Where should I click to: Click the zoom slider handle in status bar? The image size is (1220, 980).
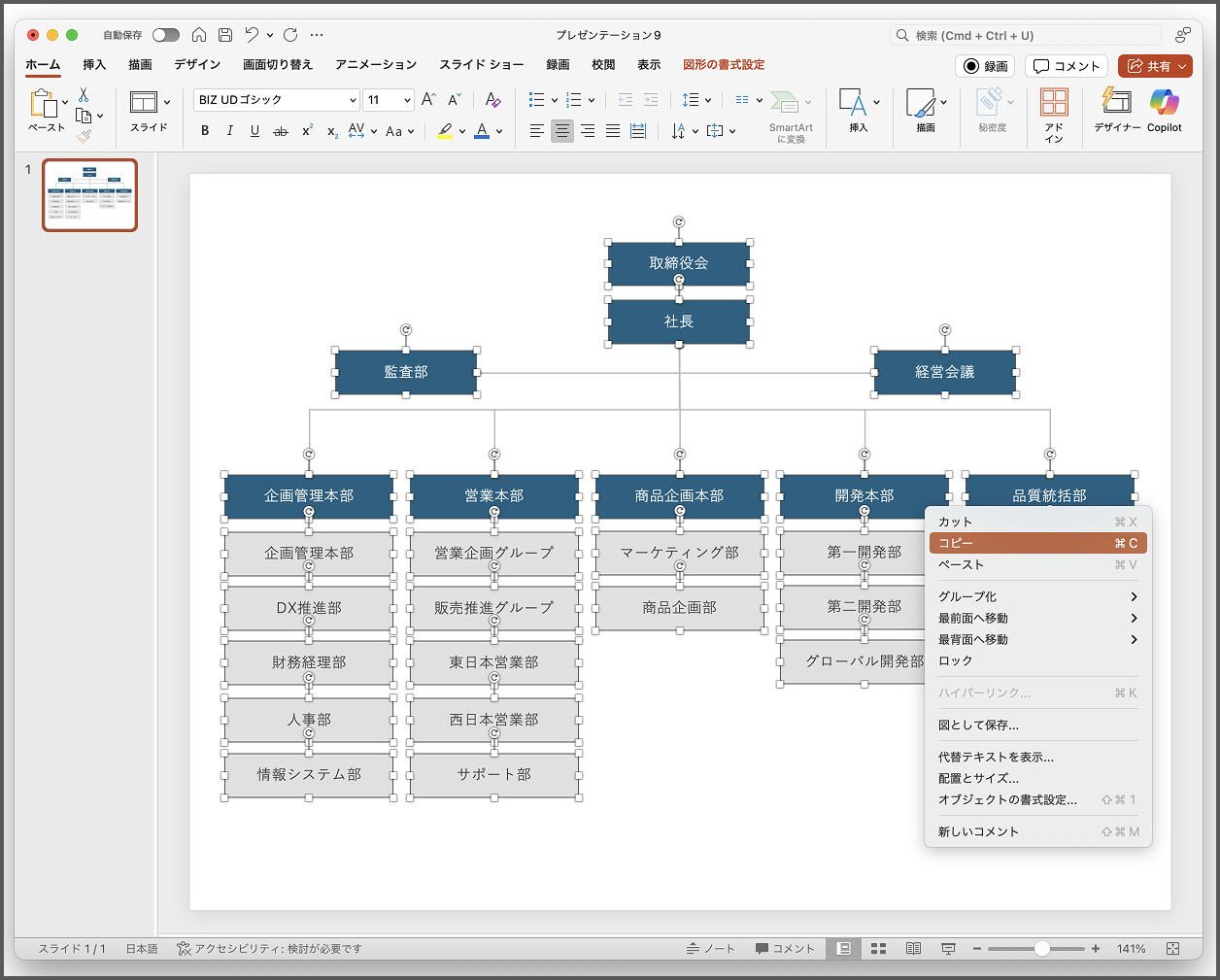(x=1041, y=949)
